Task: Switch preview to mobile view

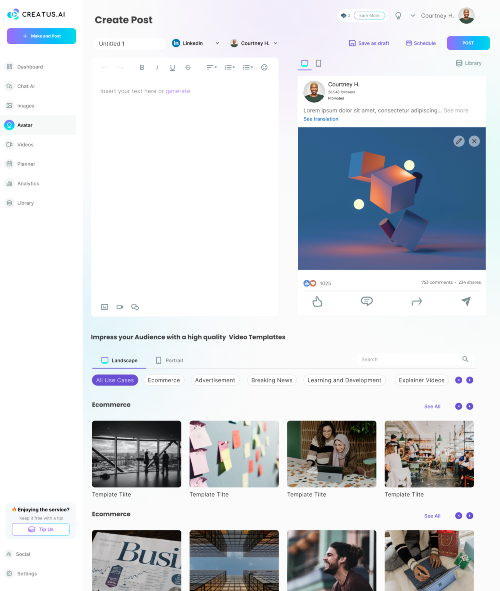Action: tap(318, 63)
